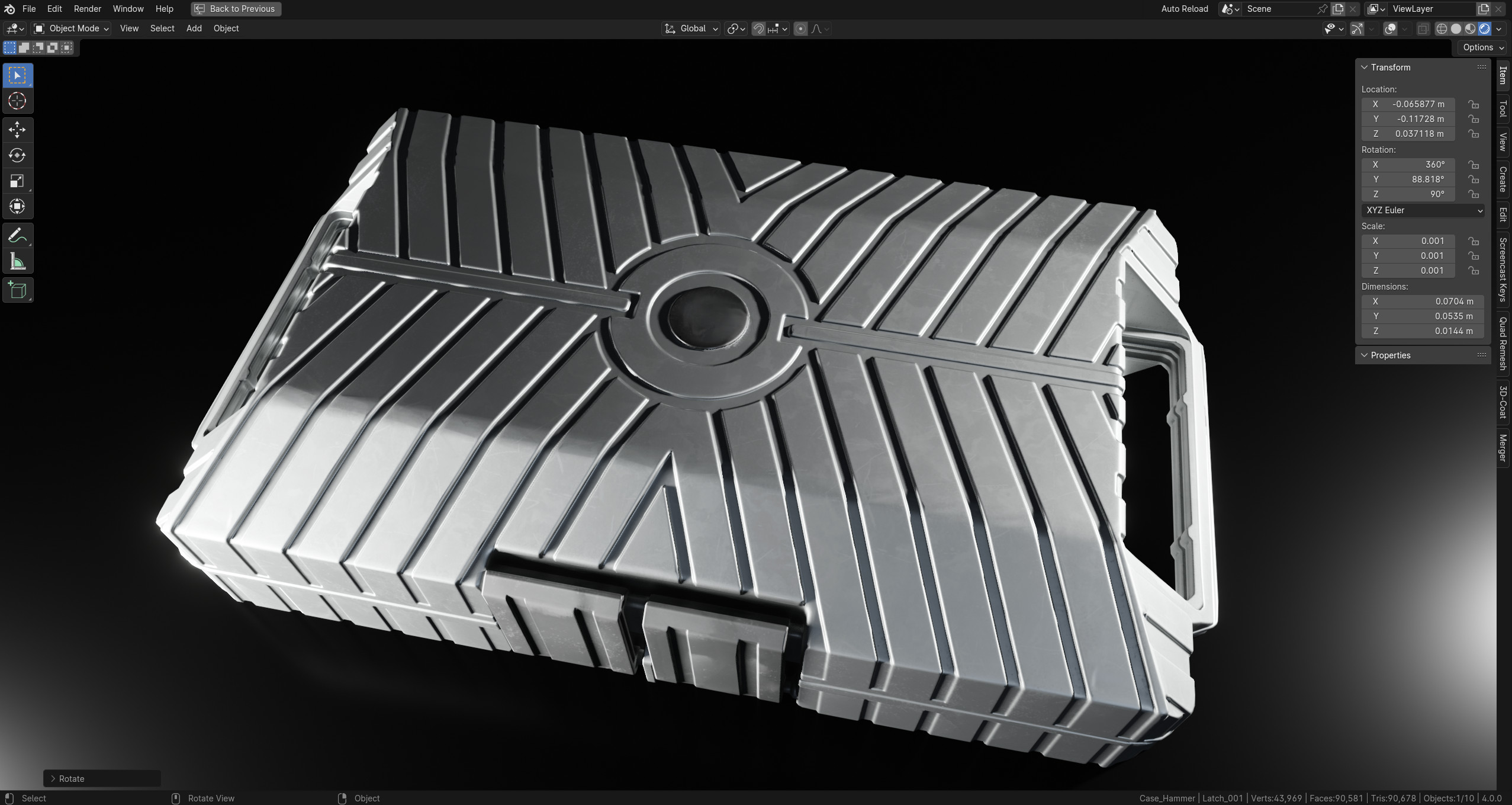Choose the Annotate pencil tool
Image resolution: width=1512 pixels, height=805 pixels.
point(17,236)
